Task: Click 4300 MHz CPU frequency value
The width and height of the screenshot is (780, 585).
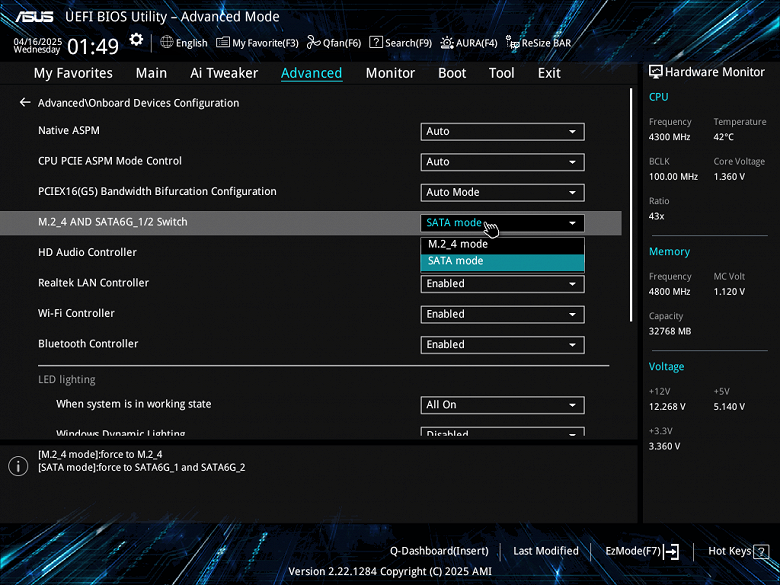Action: coord(669,137)
